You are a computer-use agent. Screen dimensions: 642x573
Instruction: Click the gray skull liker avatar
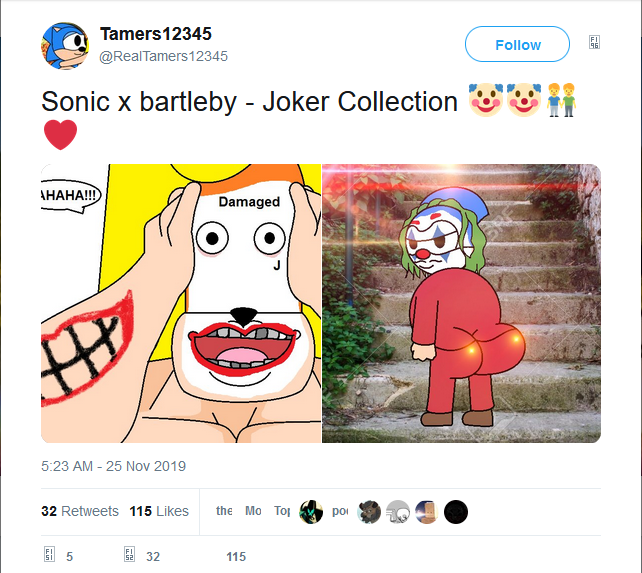point(398,512)
